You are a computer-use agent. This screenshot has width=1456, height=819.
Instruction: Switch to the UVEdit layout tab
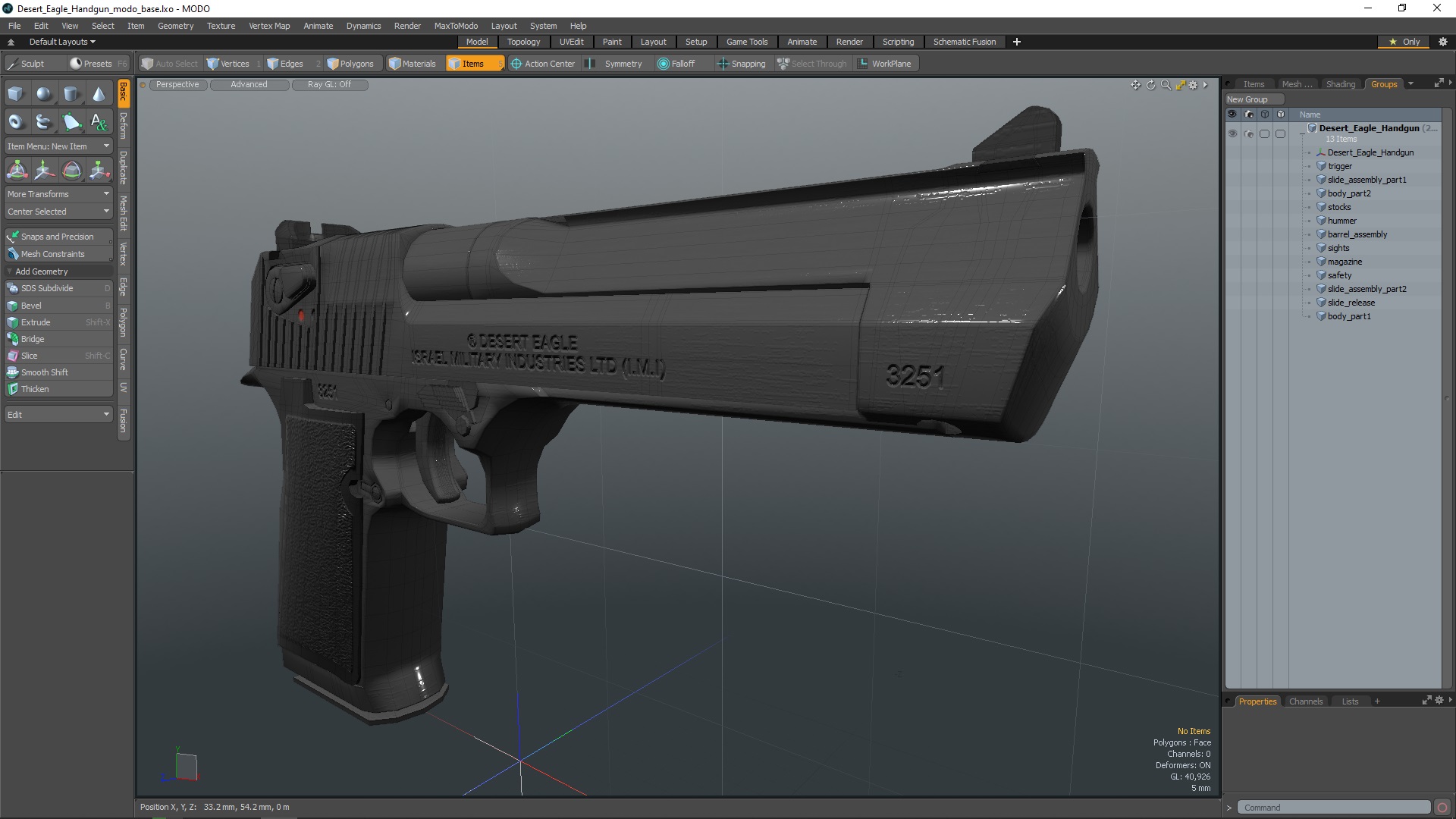(x=571, y=42)
